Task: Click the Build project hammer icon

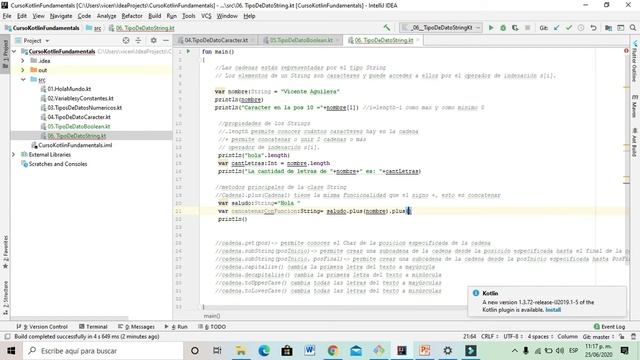Action: 387,28
